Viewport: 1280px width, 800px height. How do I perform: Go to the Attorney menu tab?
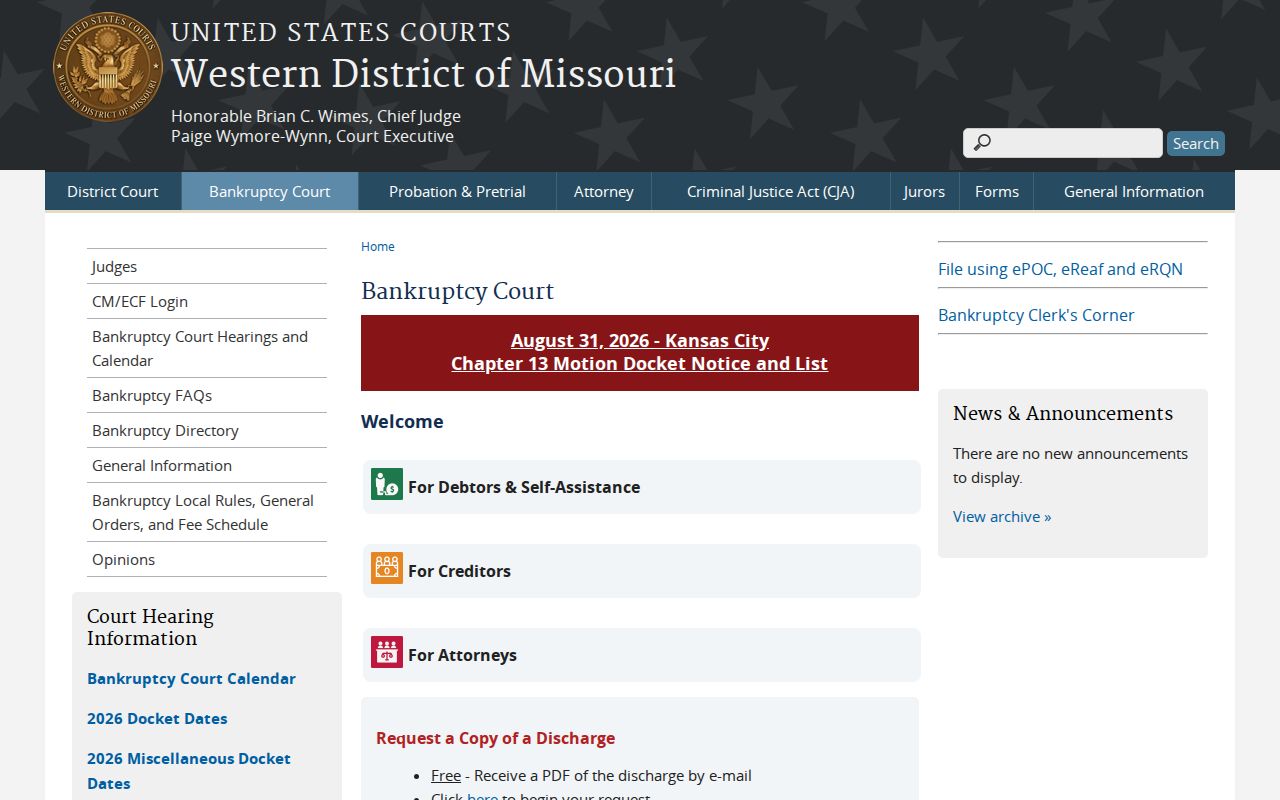[604, 191]
